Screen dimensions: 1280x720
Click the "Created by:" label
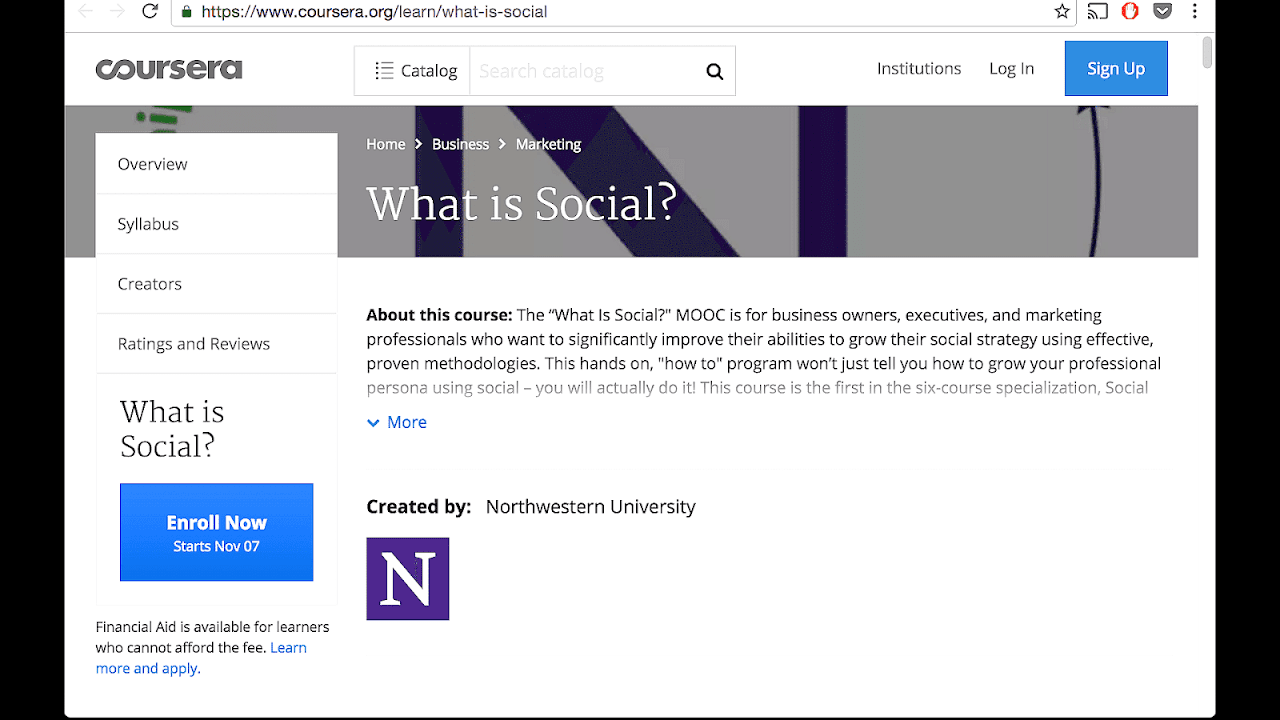pos(418,507)
